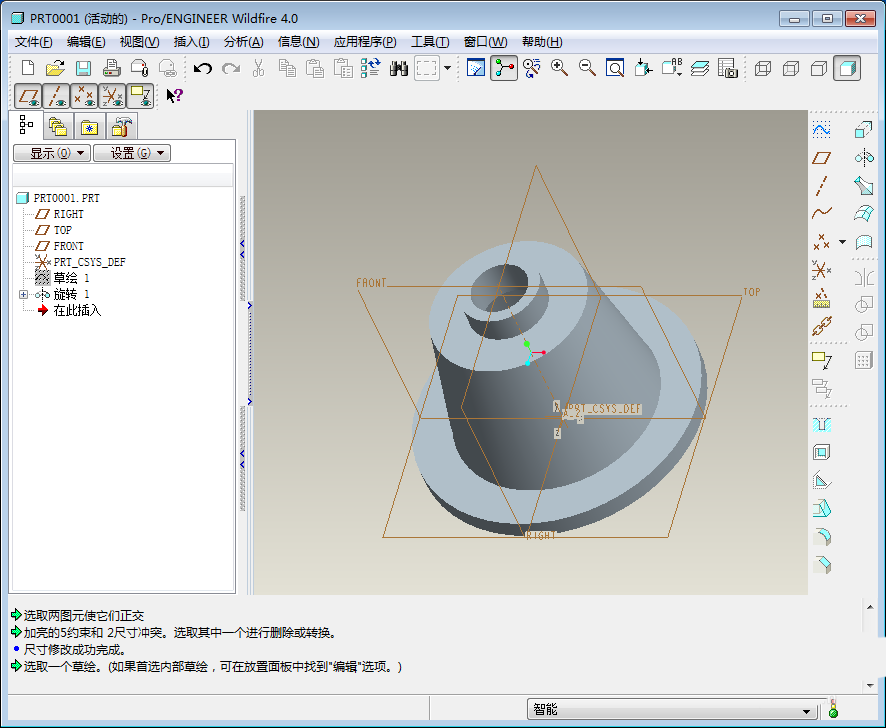Select the Sketch tool in right toolbar
The width and height of the screenshot is (886, 728).
click(x=822, y=130)
